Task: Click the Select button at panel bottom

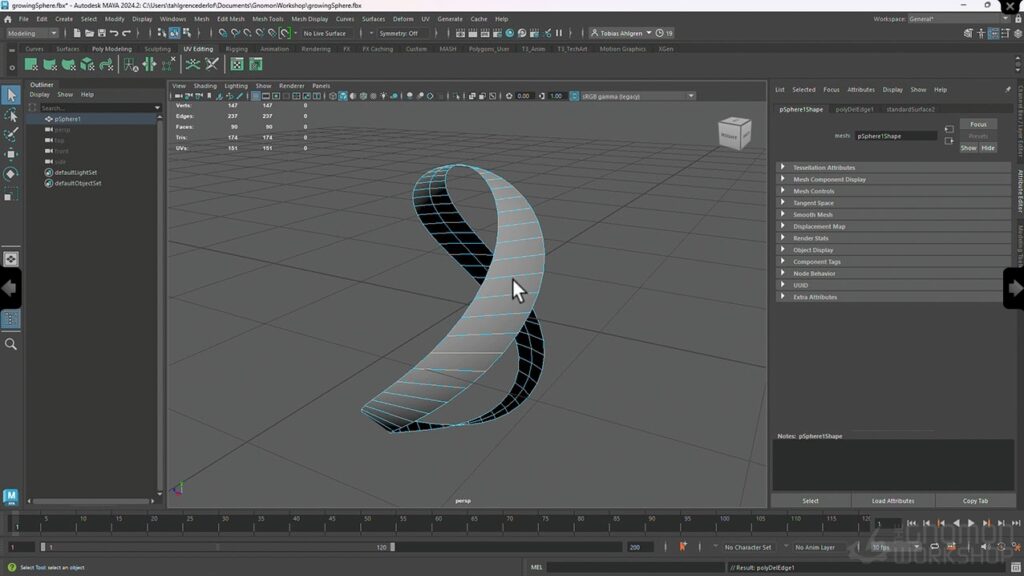Action: tap(810, 501)
